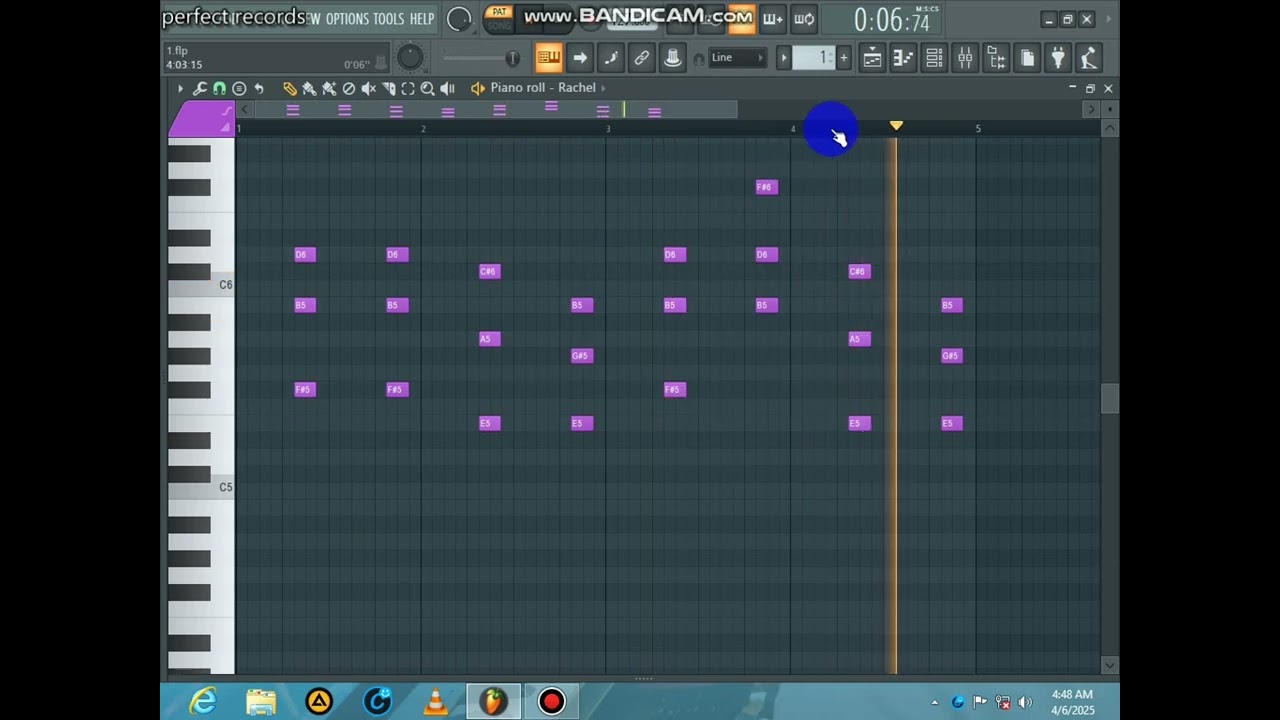This screenshot has width=1280, height=720.
Task: Click the main pitch slider handle
Action: (x=512, y=58)
